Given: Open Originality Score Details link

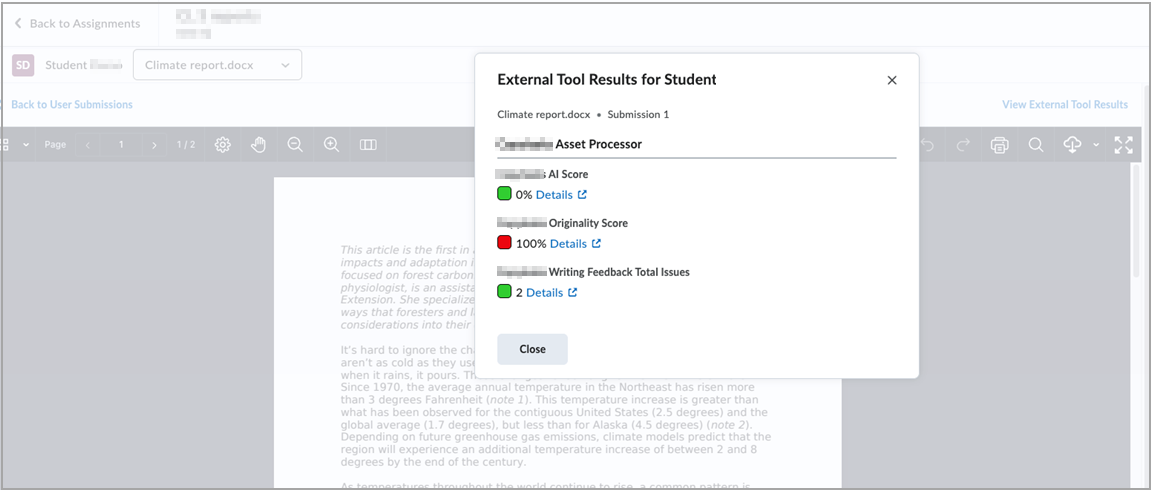Looking at the screenshot, I should [575, 243].
